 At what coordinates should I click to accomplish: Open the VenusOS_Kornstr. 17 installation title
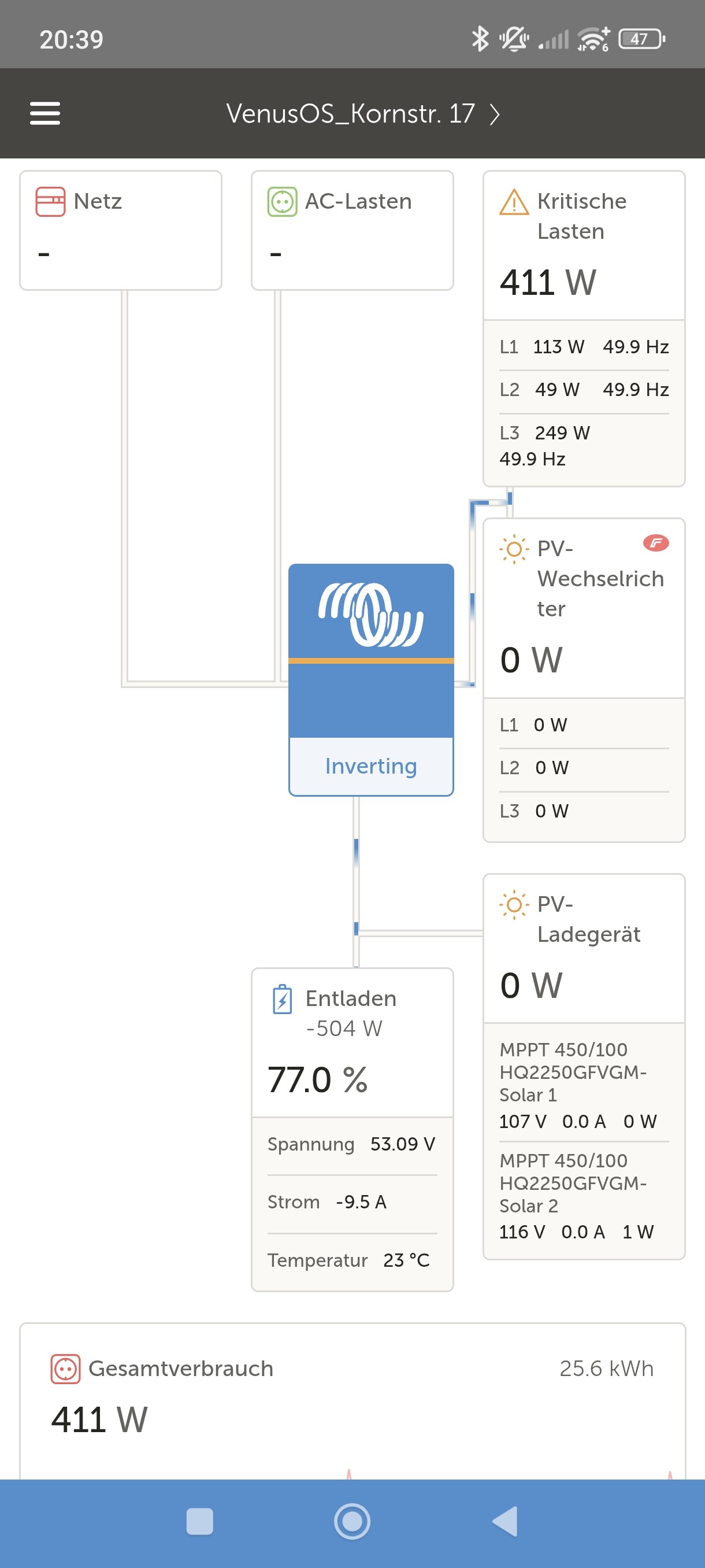pos(350,114)
